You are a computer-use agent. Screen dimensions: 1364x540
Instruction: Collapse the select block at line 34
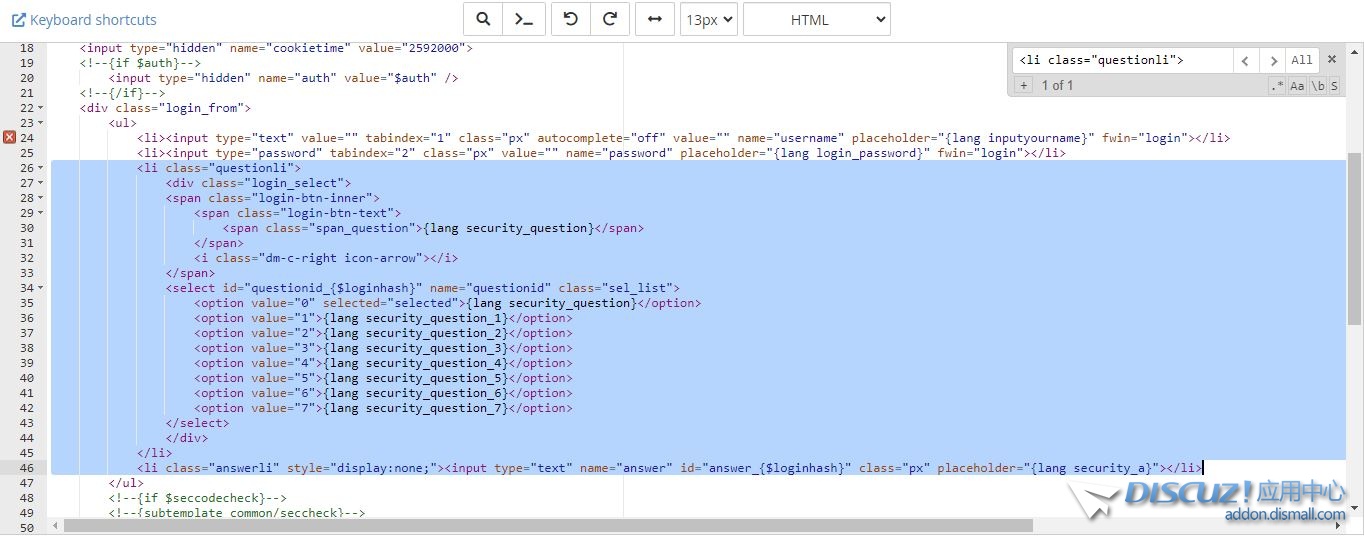(x=41, y=288)
